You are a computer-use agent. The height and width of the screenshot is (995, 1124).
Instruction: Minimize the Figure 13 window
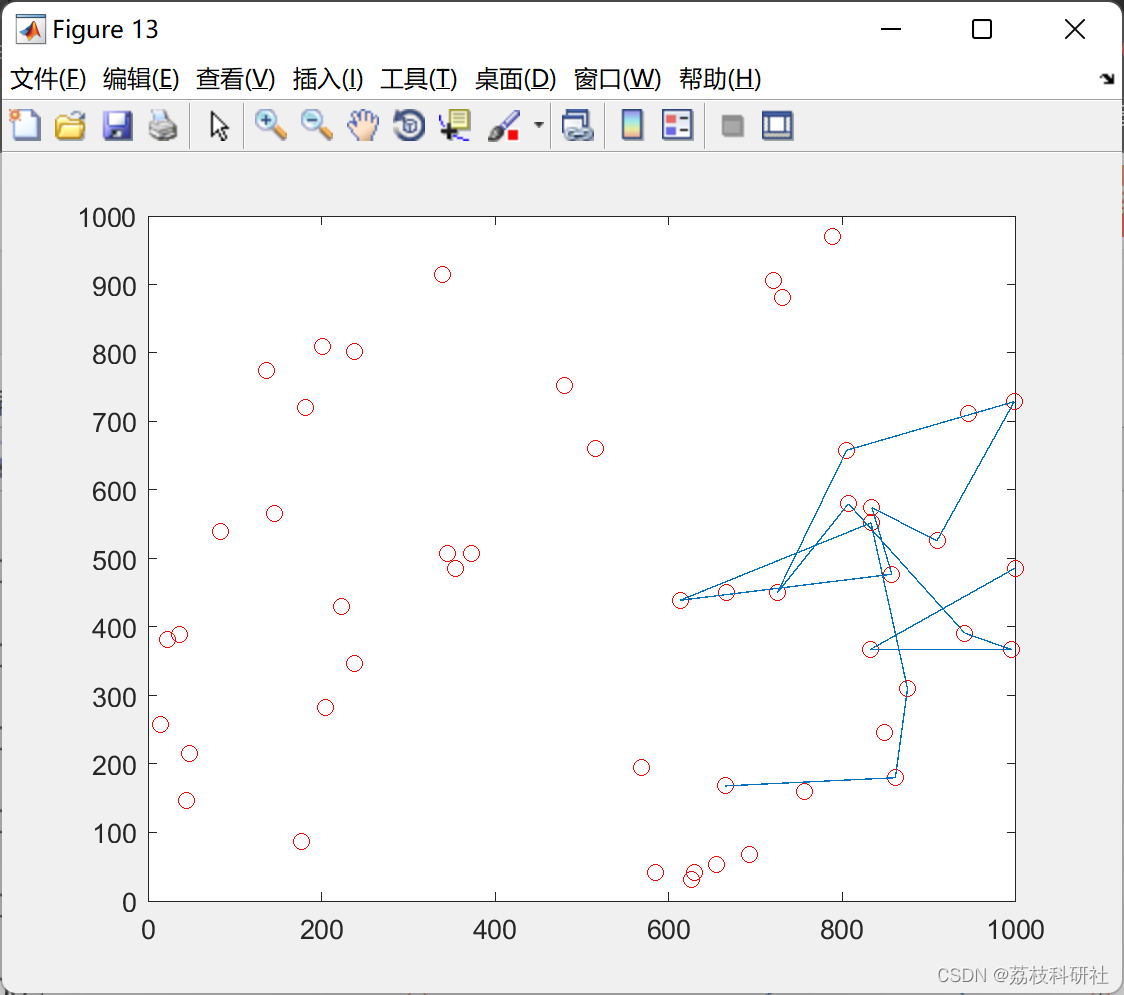click(x=890, y=29)
